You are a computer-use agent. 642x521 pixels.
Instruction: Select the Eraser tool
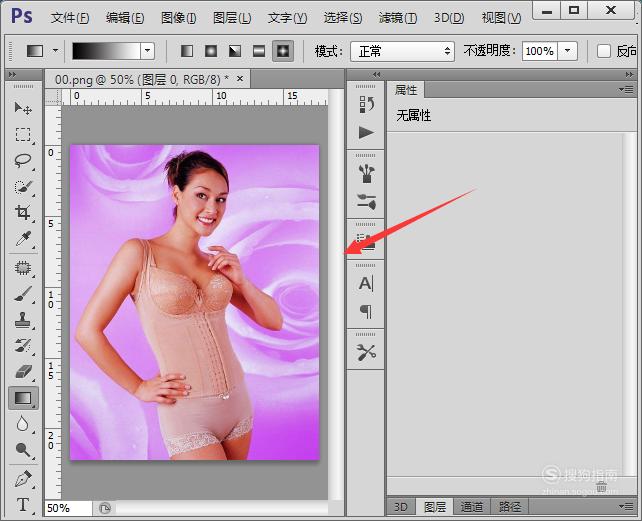[23, 371]
